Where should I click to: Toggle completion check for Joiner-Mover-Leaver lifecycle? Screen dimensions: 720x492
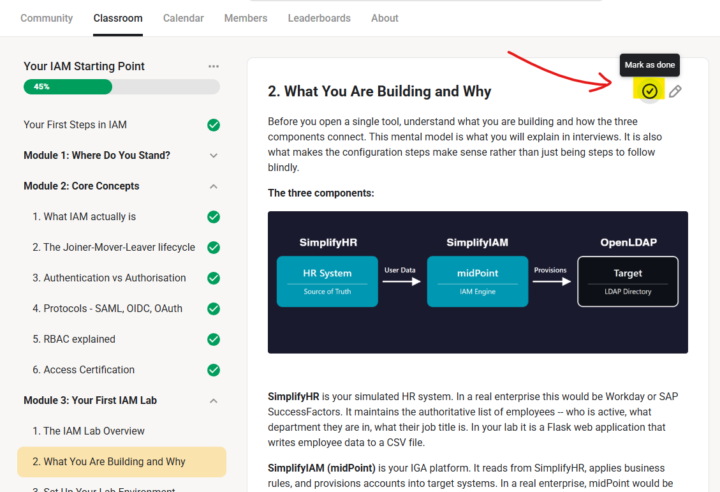(x=214, y=248)
